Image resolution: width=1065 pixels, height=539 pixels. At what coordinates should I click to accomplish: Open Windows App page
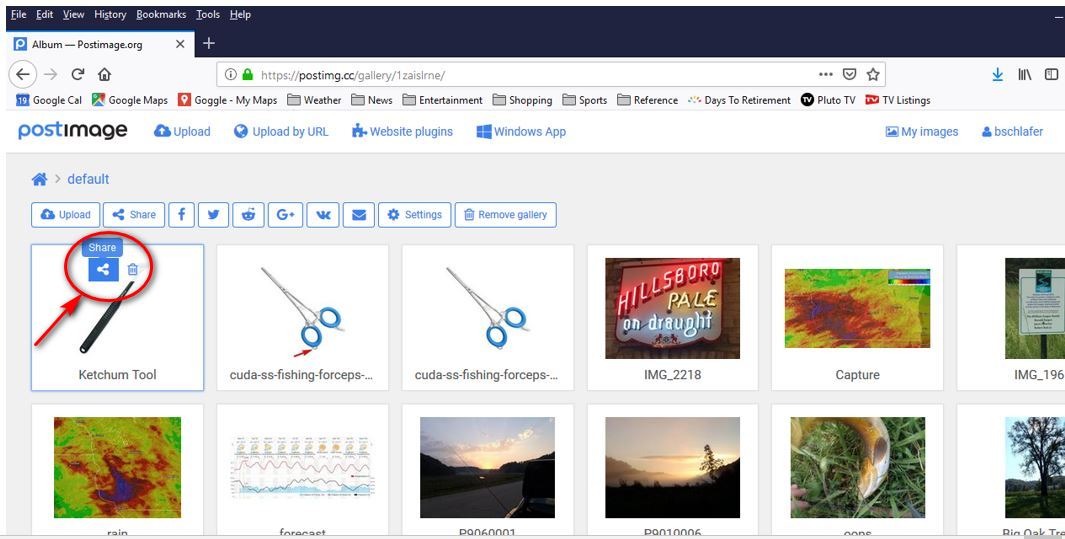tap(521, 132)
